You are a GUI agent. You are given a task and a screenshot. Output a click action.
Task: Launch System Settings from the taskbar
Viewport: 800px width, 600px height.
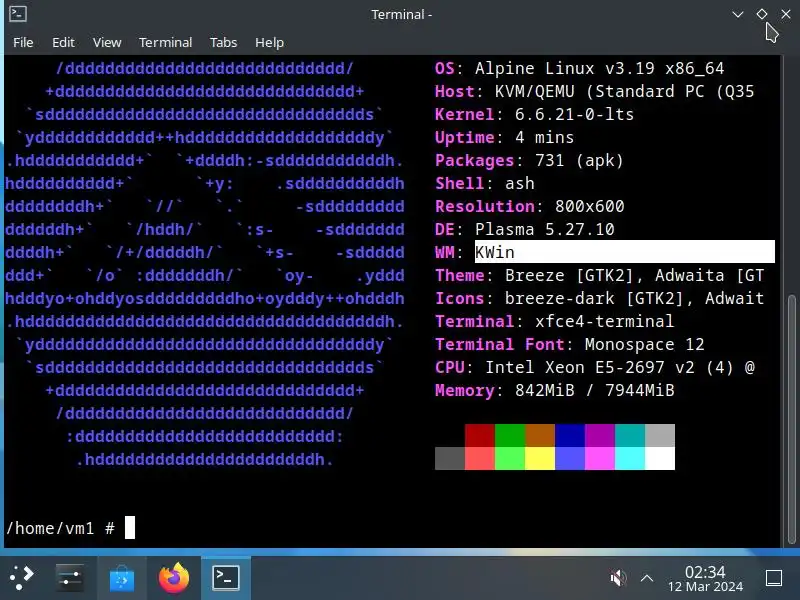pos(70,578)
